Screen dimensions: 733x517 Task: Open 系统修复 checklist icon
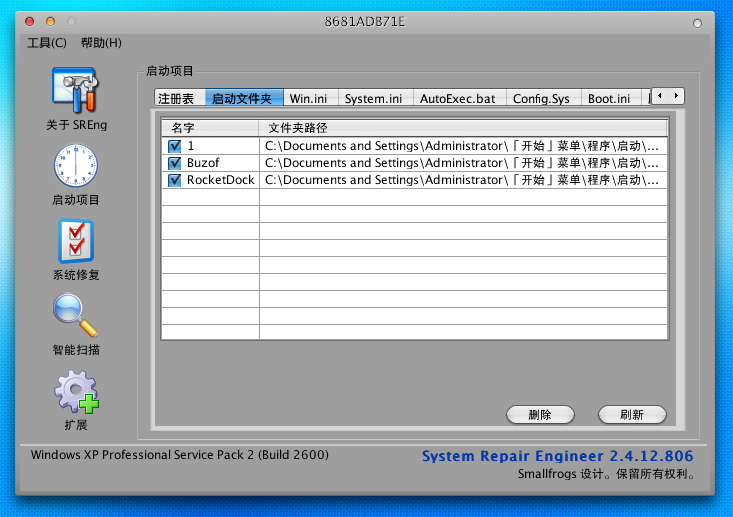(x=76, y=241)
